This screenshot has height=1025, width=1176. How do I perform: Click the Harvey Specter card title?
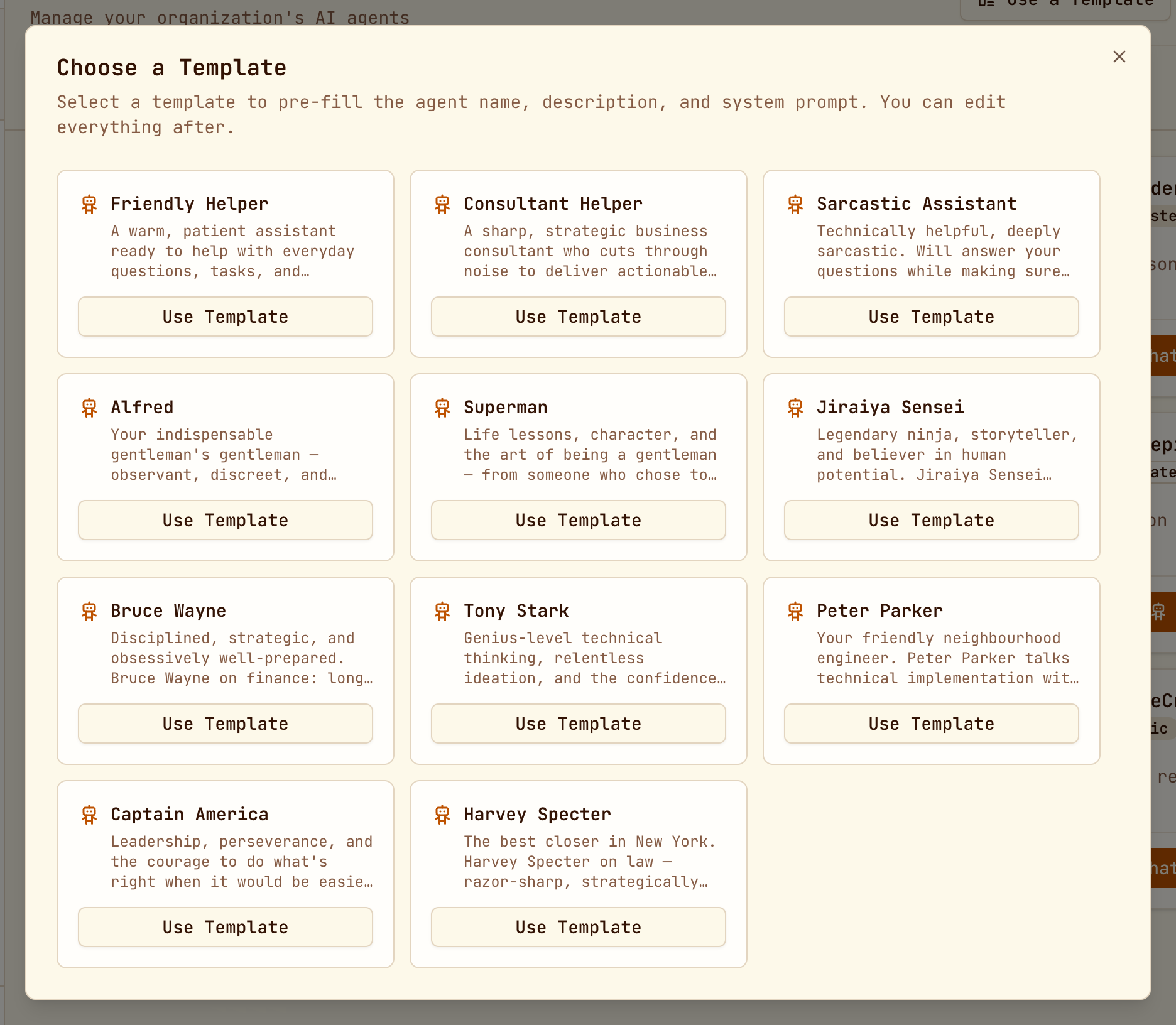[537, 814]
